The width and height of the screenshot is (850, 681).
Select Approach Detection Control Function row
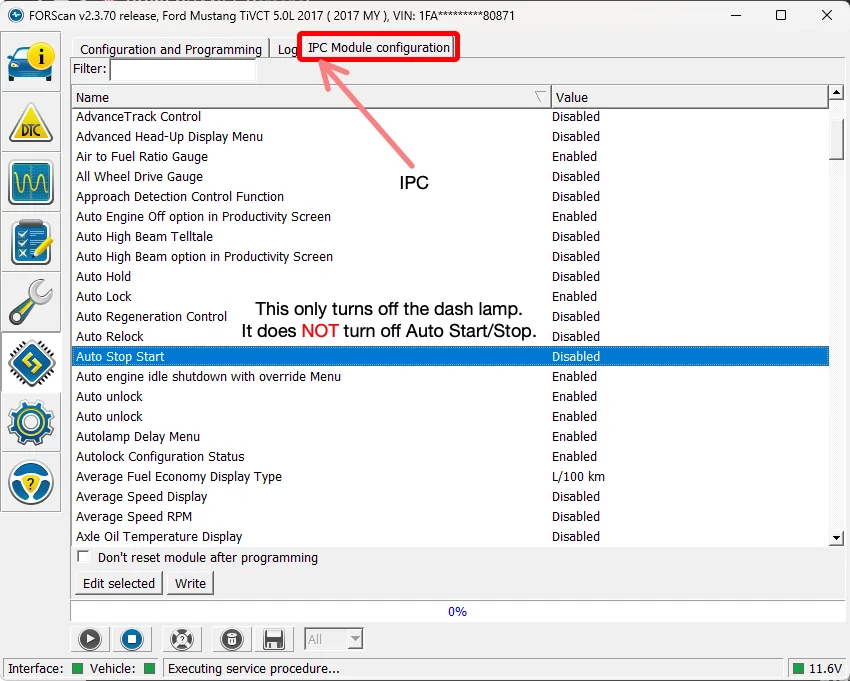click(x=450, y=196)
